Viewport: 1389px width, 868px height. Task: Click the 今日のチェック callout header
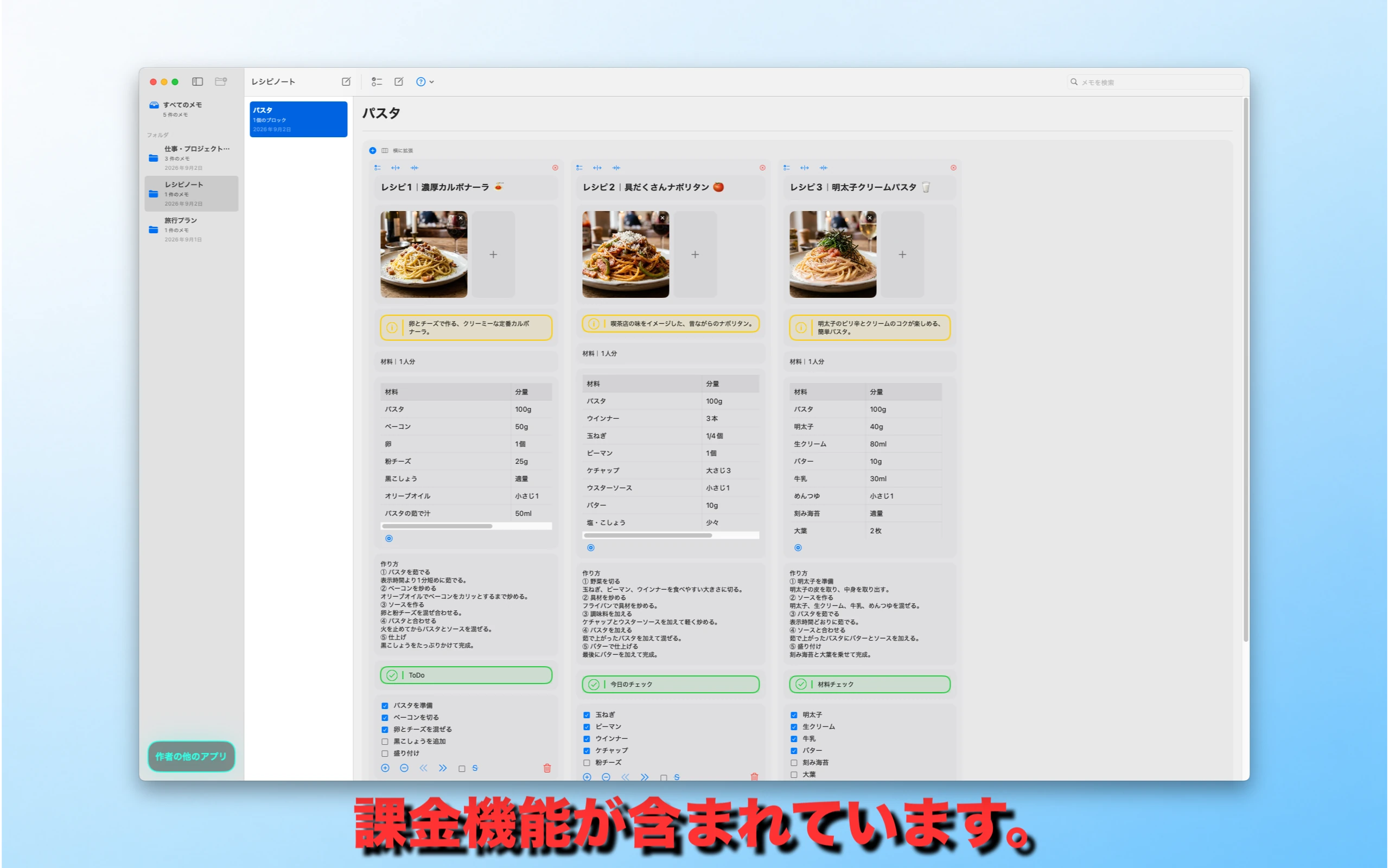(x=671, y=684)
